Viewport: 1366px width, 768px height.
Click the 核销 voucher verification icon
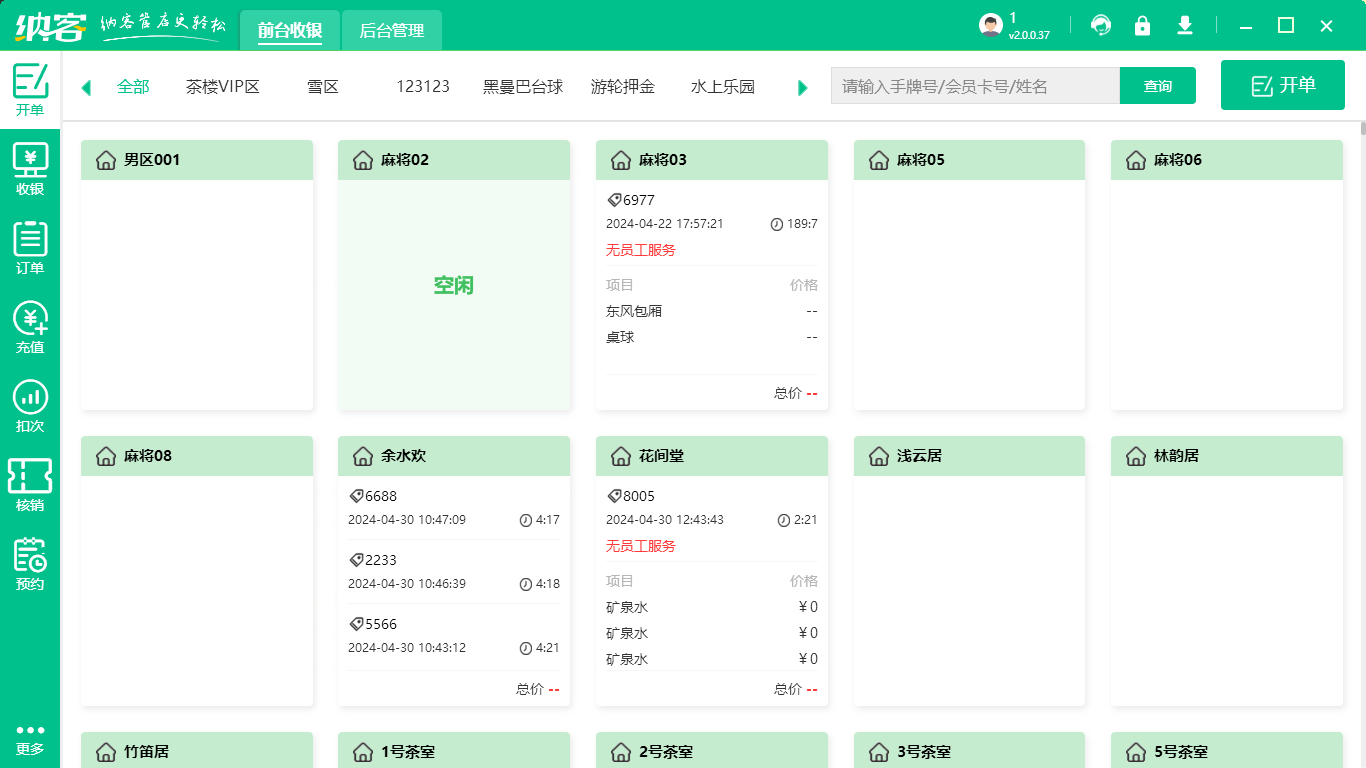pos(30,485)
